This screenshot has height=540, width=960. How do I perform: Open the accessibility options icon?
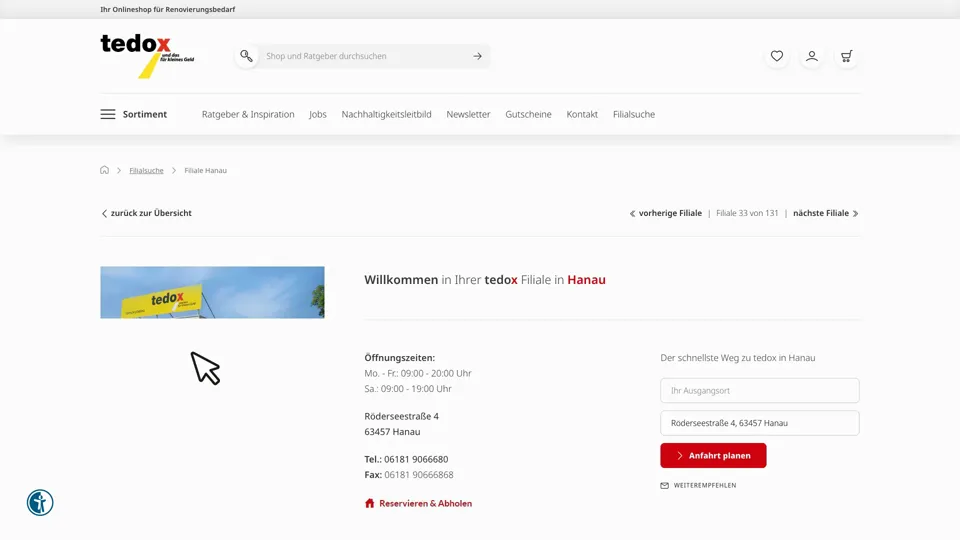[40, 503]
